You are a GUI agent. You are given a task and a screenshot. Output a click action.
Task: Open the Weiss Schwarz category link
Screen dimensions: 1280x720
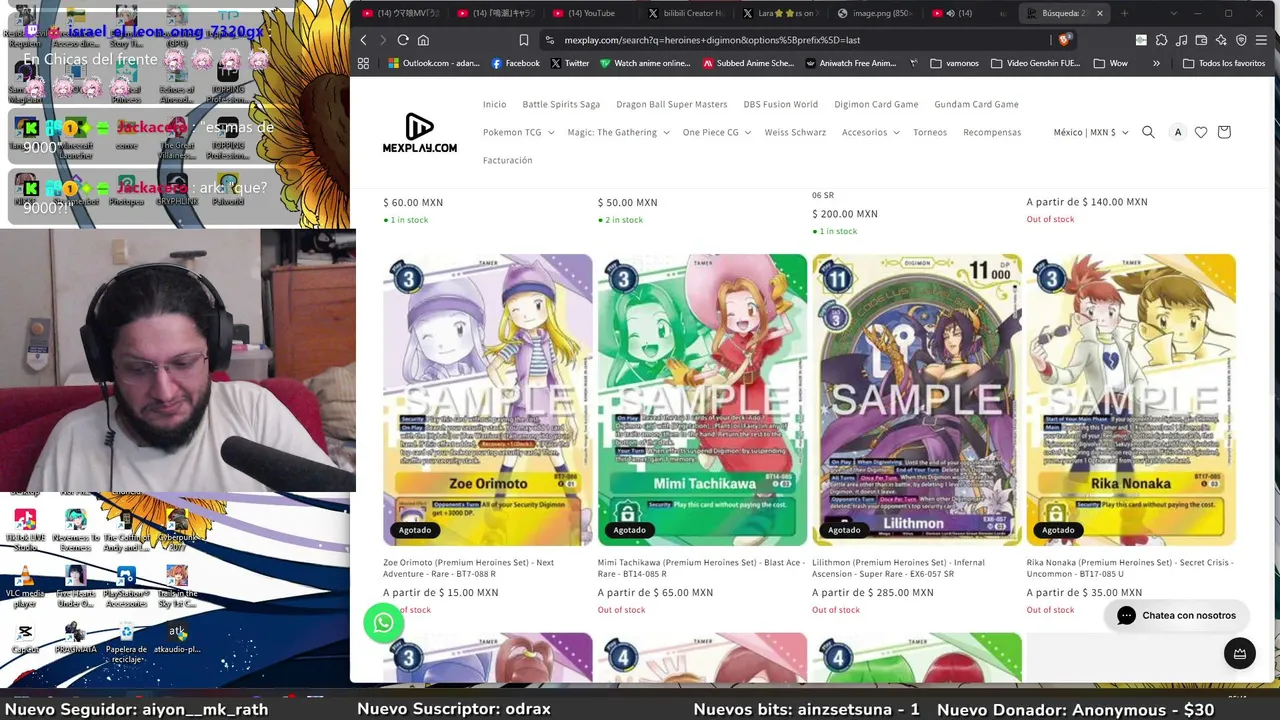click(795, 132)
